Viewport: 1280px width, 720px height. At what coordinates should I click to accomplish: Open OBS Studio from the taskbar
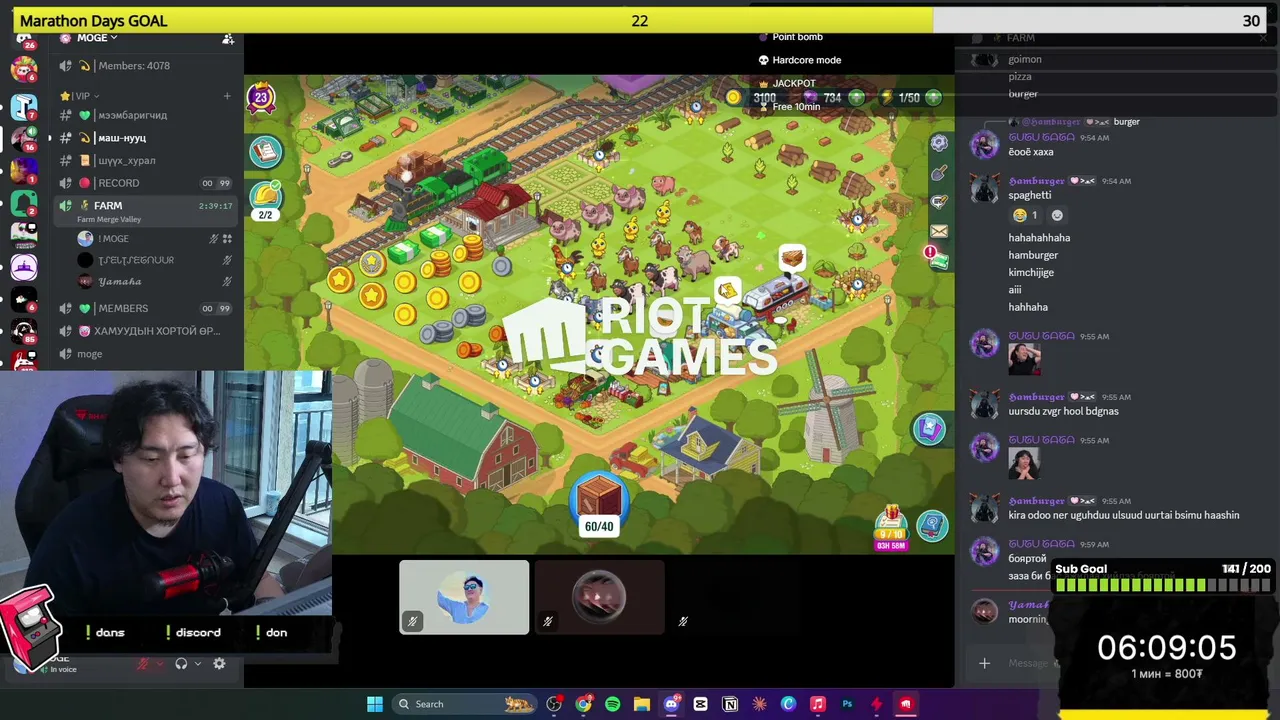pyautogui.click(x=554, y=704)
